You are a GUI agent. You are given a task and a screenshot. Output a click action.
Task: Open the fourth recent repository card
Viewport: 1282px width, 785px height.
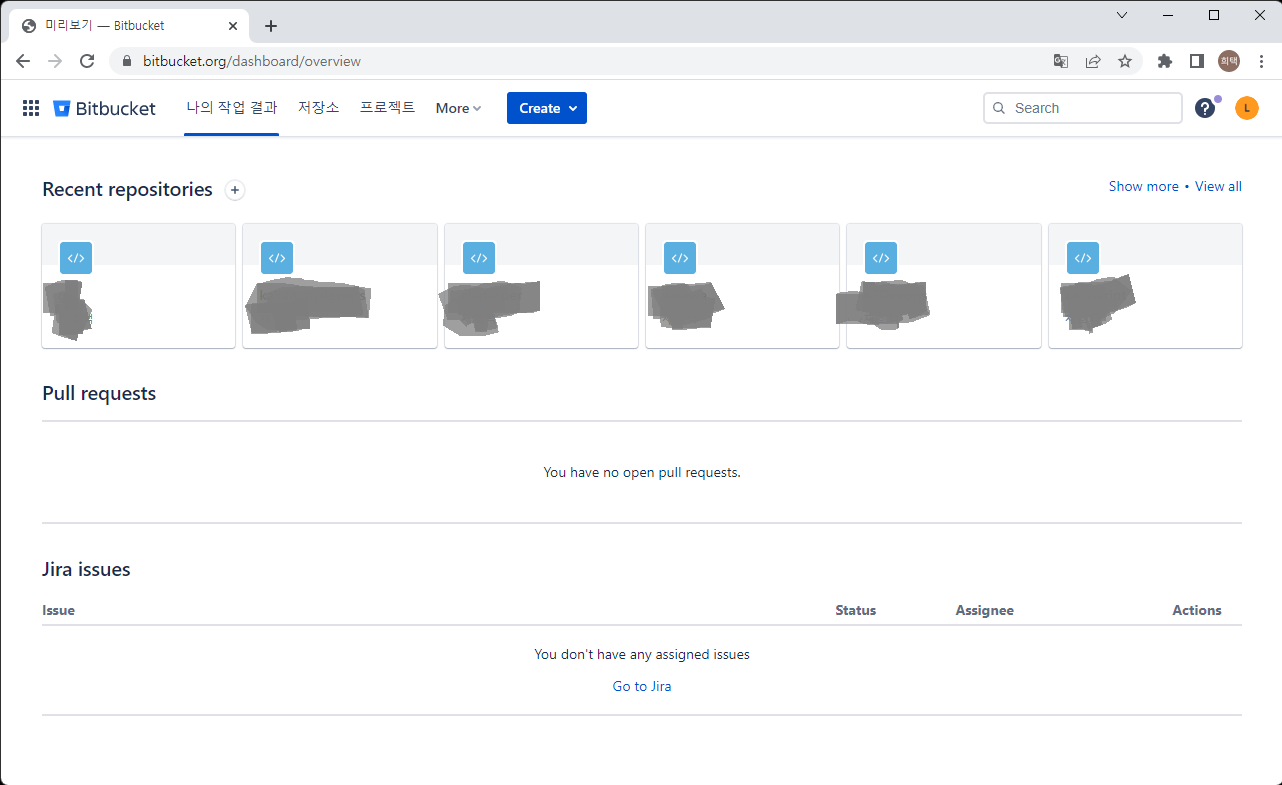pos(742,286)
